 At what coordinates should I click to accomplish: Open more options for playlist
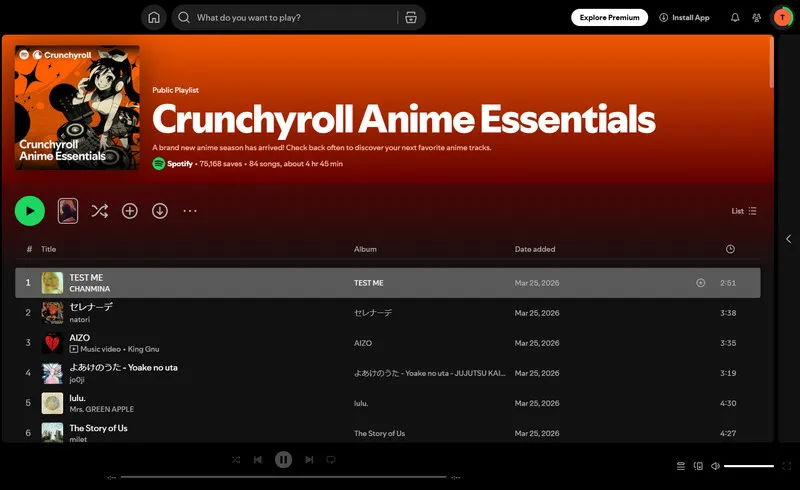190,211
